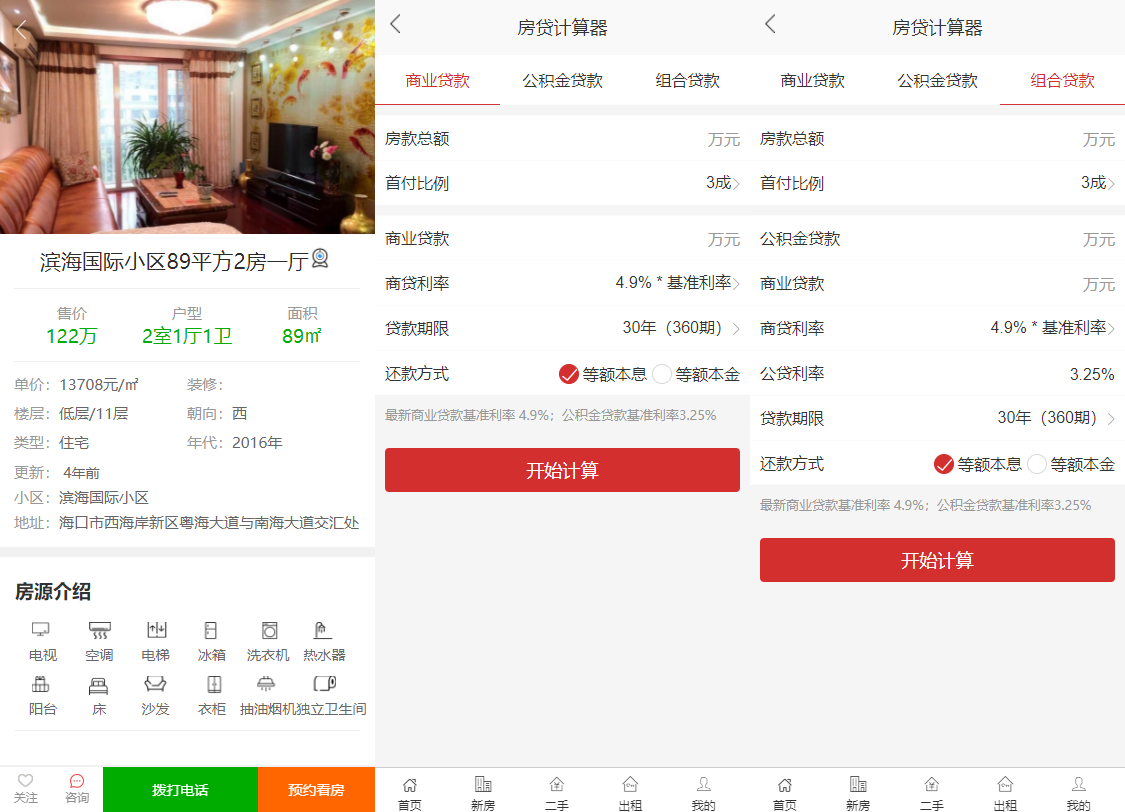Open 新房 in the commercial-loan screen's bottom bar

[x=483, y=793]
